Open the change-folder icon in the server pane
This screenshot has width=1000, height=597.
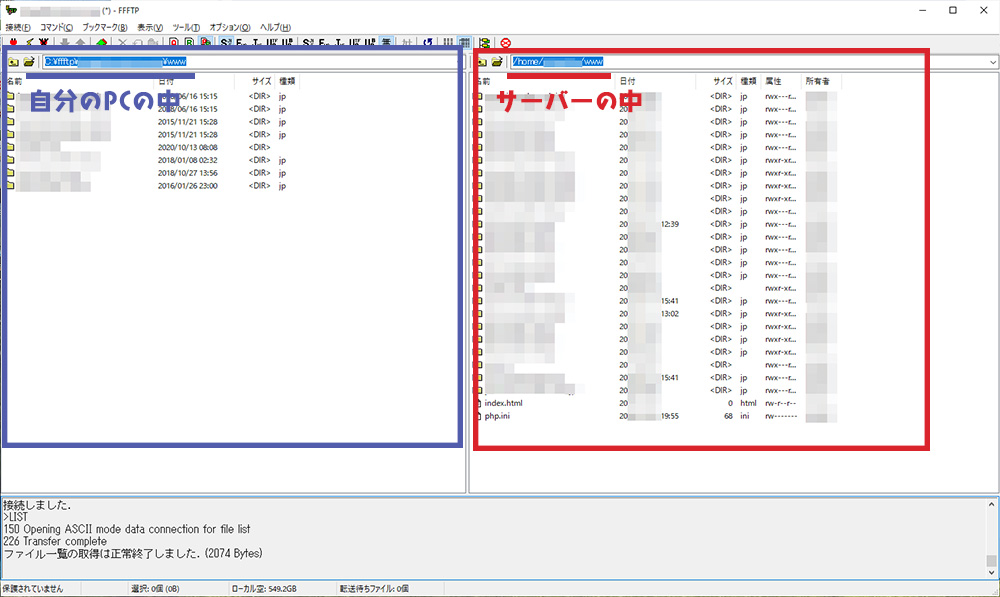tap(497, 62)
